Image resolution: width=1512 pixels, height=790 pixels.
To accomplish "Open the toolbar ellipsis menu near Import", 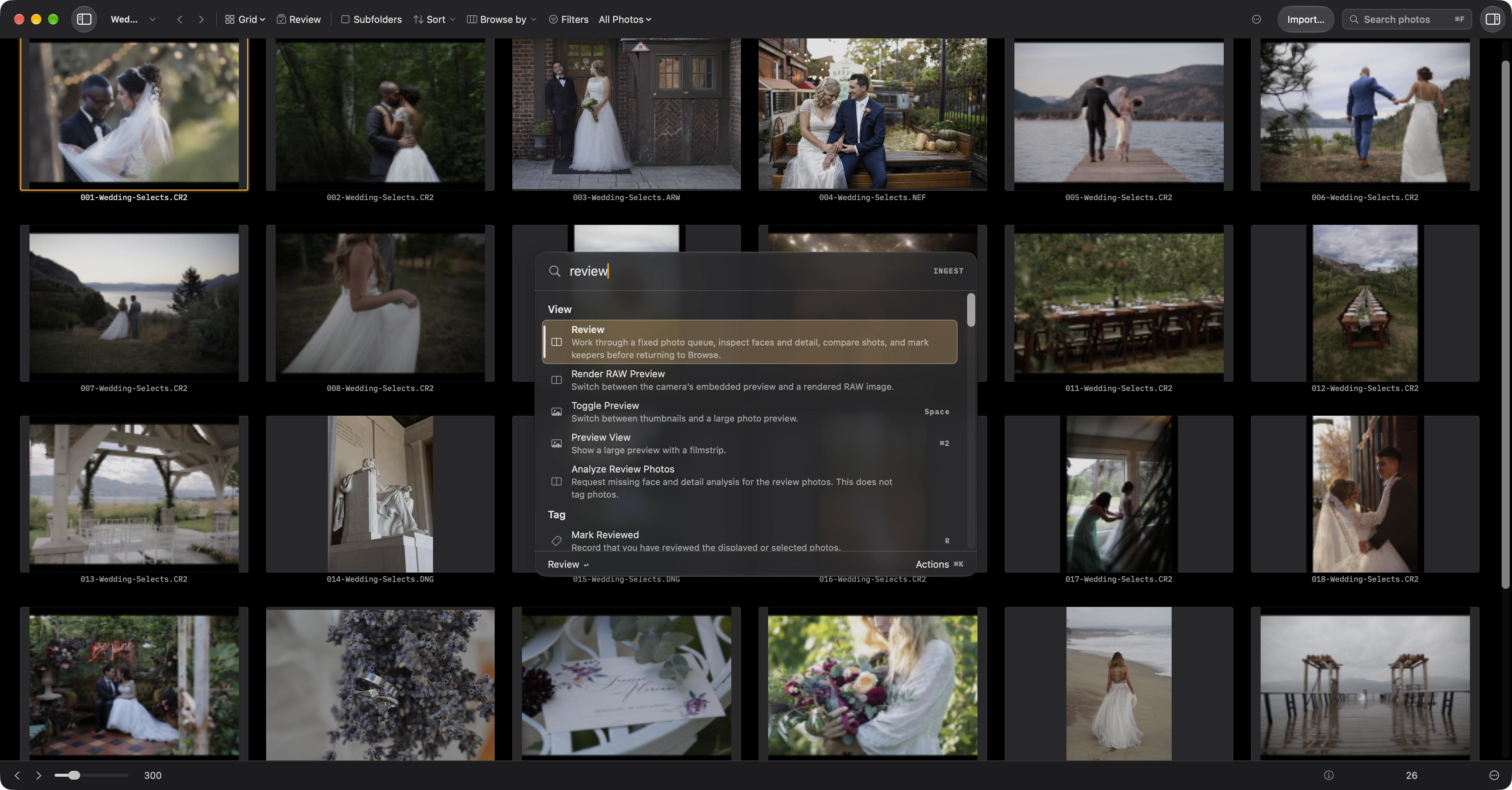I will [1256, 19].
